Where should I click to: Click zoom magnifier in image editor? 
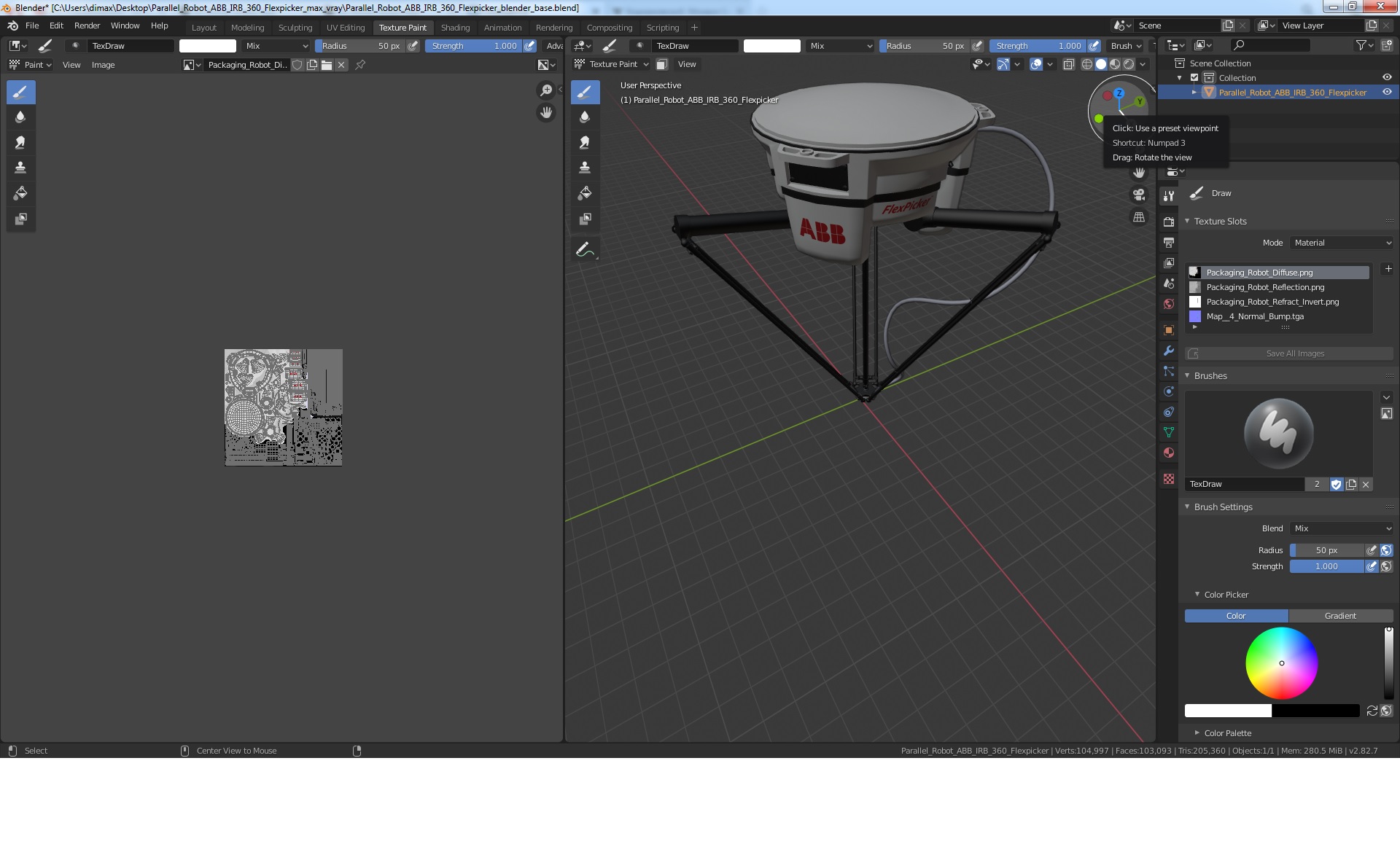coord(545,90)
